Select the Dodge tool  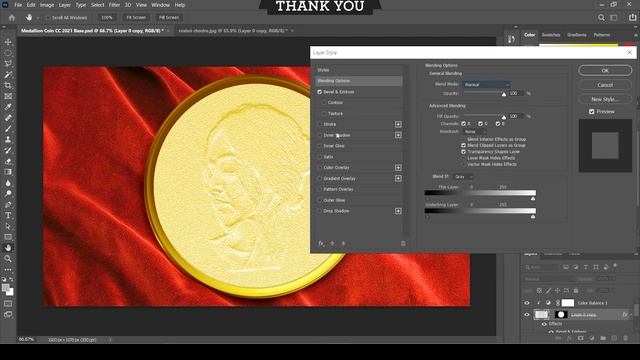[x=8, y=193]
